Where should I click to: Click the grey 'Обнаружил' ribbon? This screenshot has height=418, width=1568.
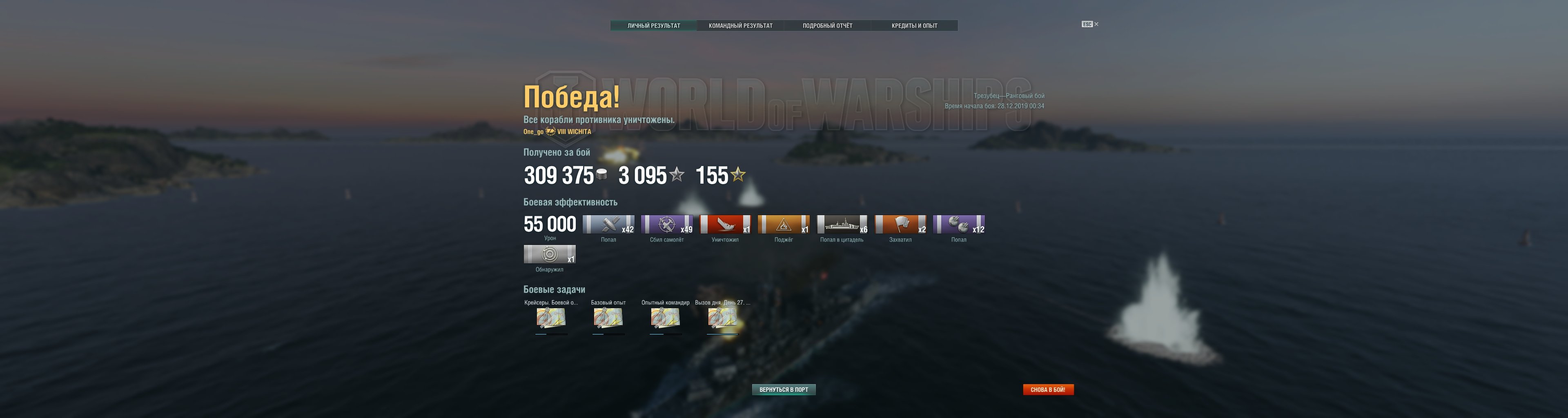550,254
